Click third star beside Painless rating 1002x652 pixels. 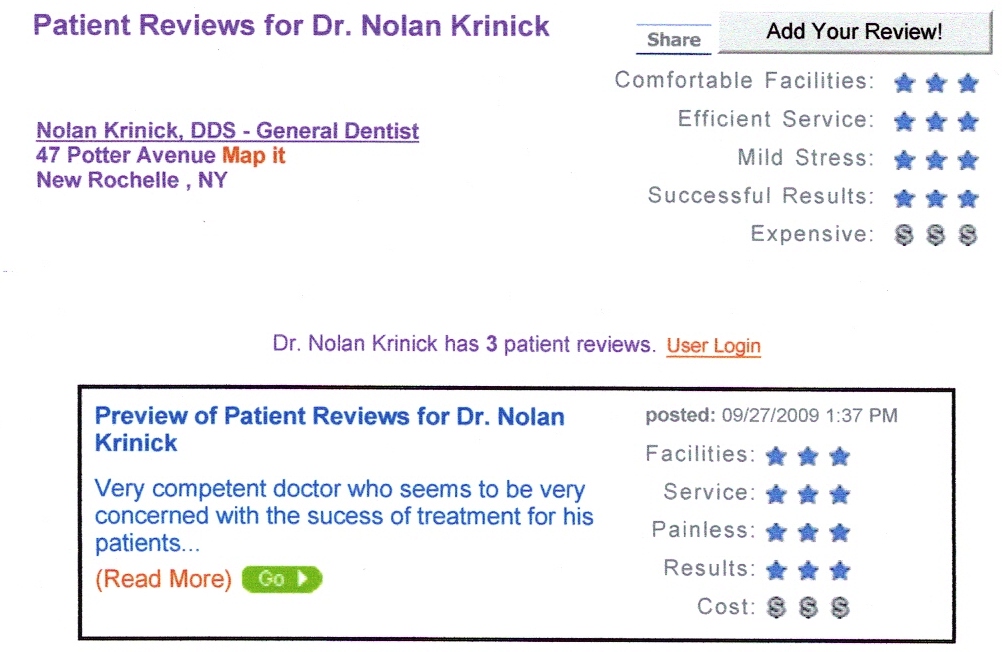coord(840,532)
